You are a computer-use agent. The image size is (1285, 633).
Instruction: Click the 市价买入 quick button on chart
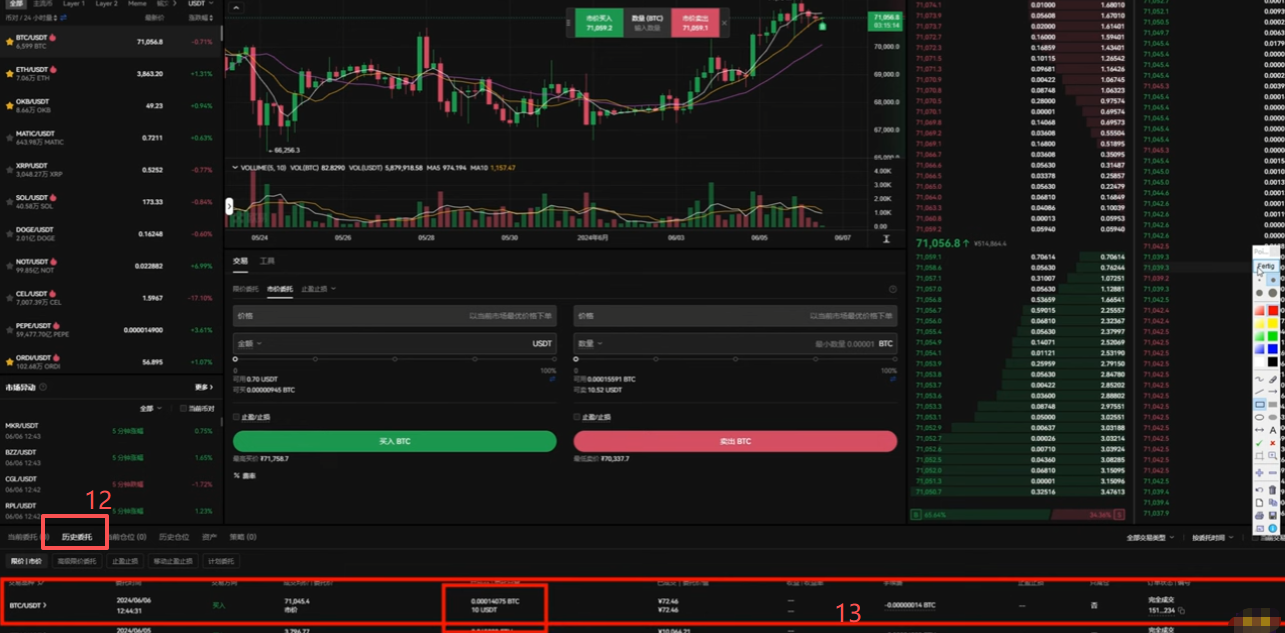point(599,22)
